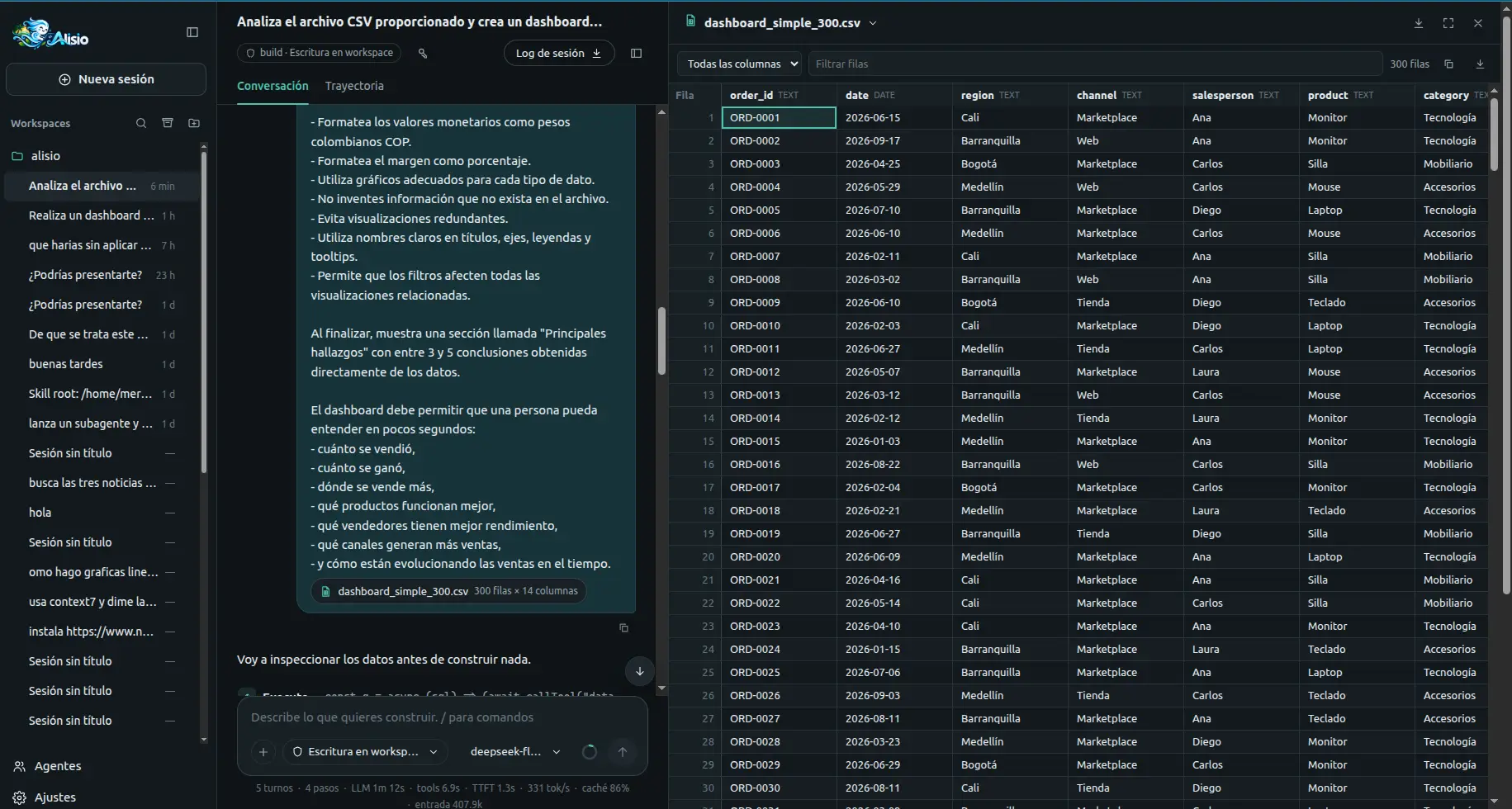Copy table rows icon beside 300 filas
Image resolution: width=1512 pixels, height=809 pixels.
click(x=1448, y=64)
